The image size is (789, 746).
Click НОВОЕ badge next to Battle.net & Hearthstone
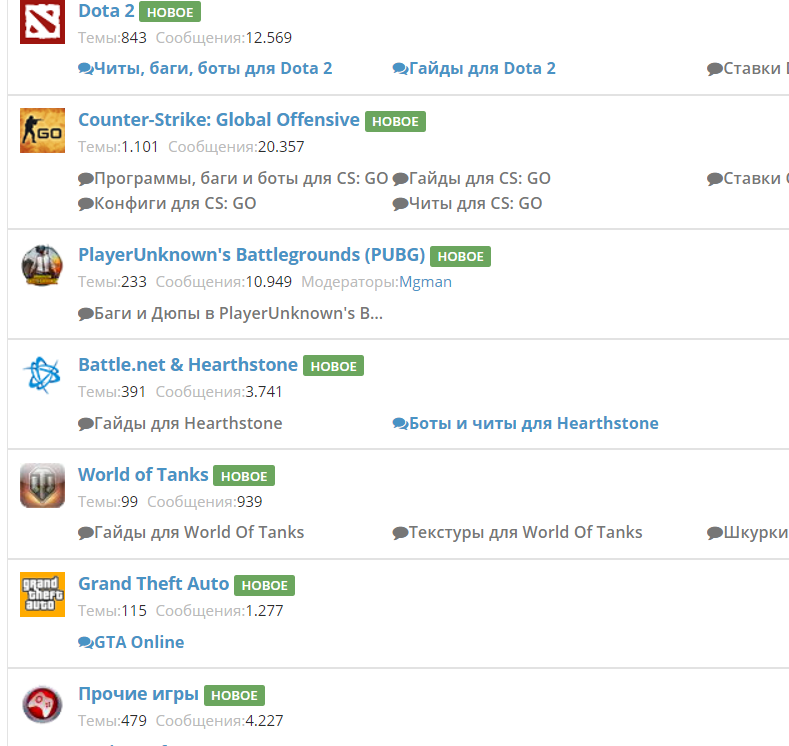tap(334, 366)
